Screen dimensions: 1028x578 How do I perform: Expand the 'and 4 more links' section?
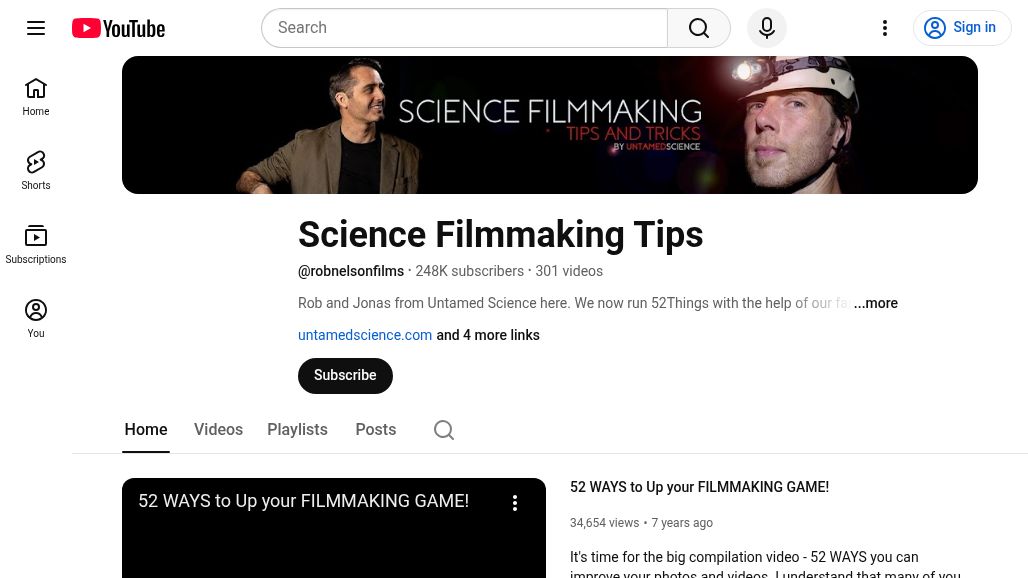(487, 335)
